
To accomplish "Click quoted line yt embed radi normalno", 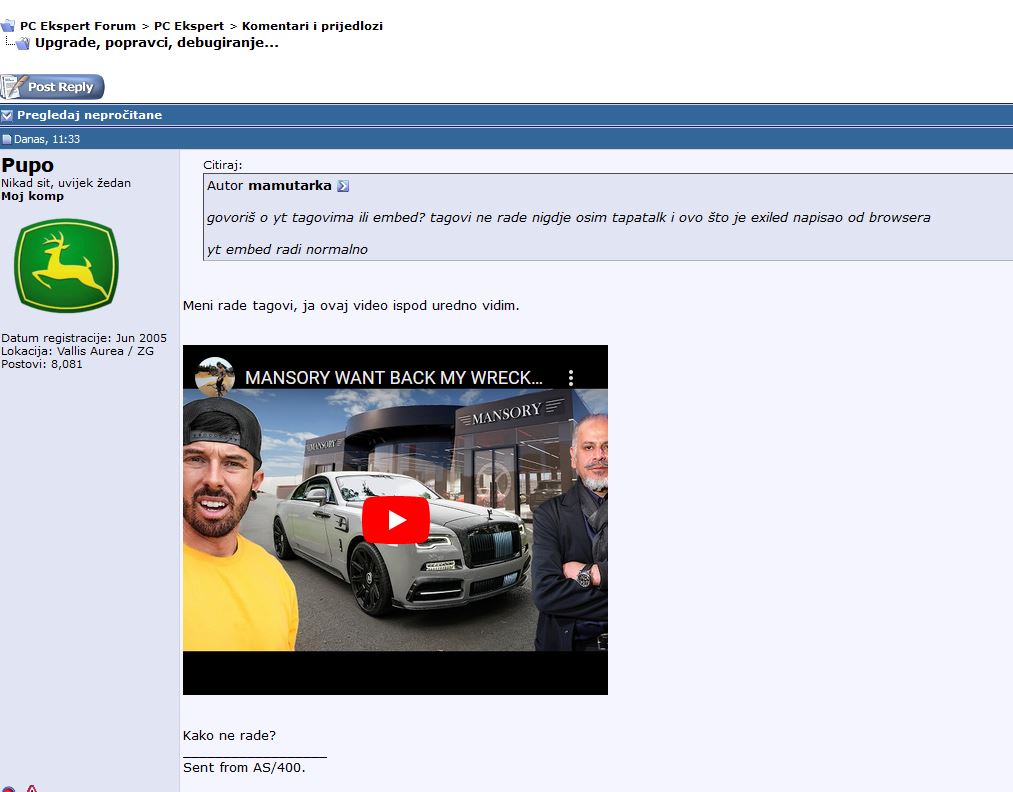I will (287, 249).
